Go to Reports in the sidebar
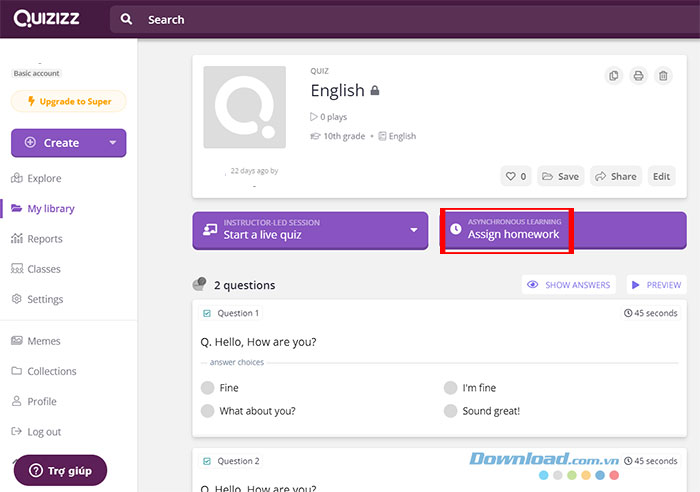This screenshot has height=492, width=700. (x=44, y=239)
